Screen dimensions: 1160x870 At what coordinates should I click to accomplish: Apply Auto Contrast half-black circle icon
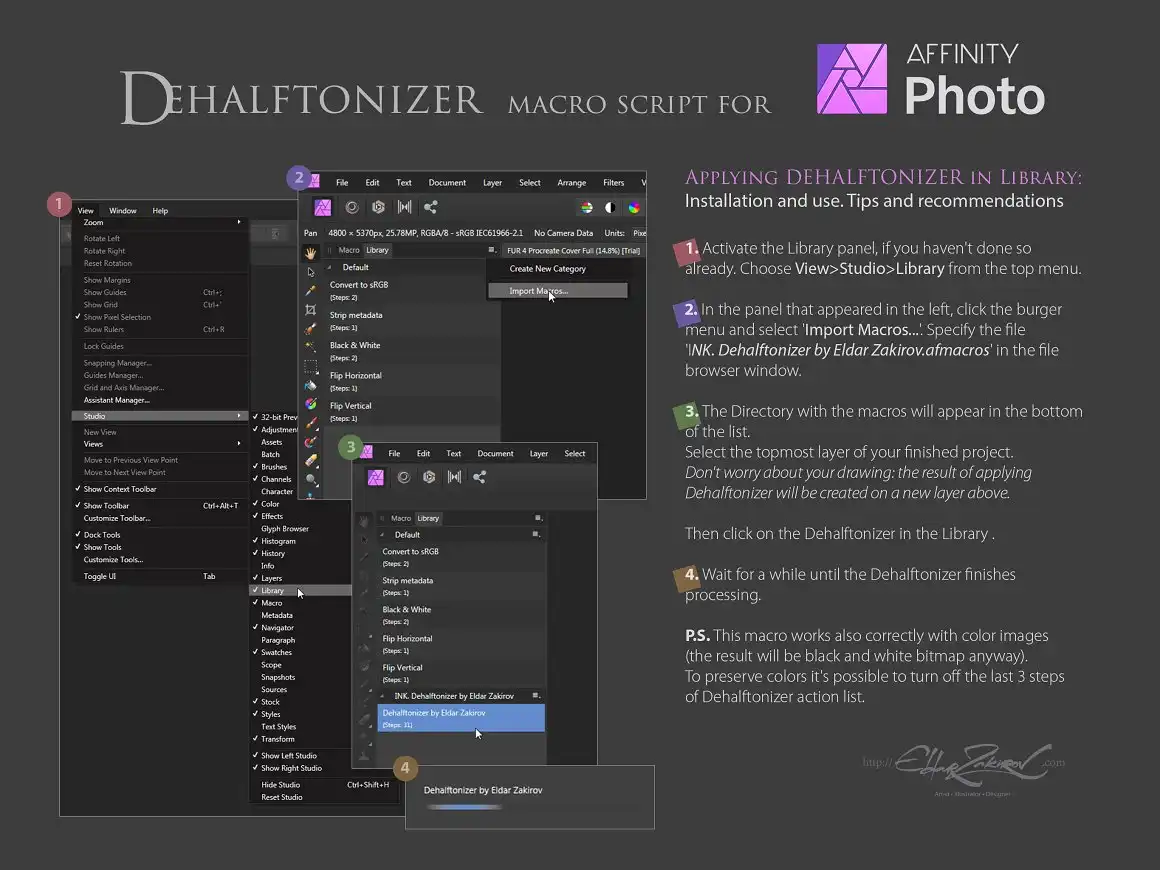click(610, 208)
